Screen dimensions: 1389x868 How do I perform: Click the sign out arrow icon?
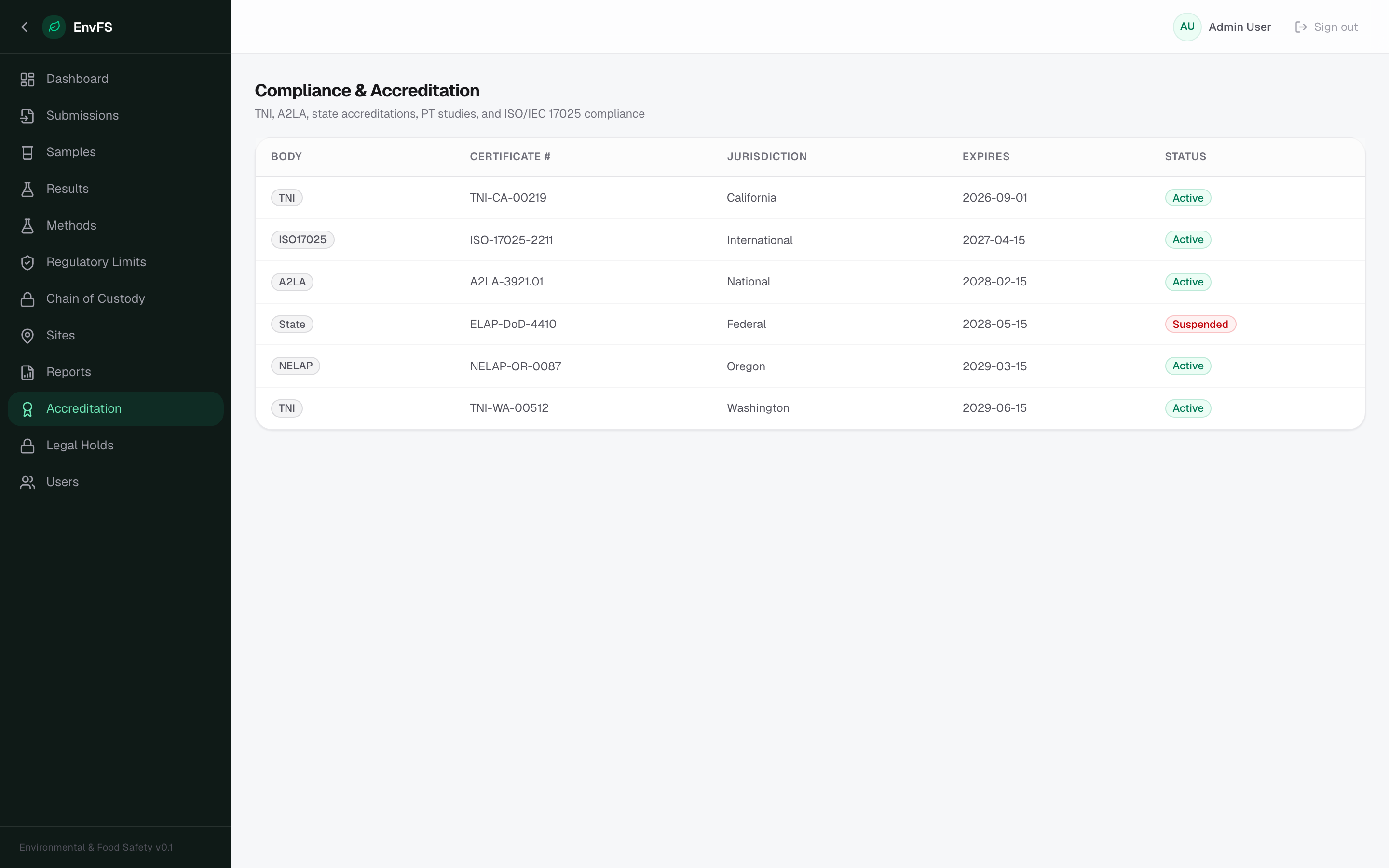1301,27
